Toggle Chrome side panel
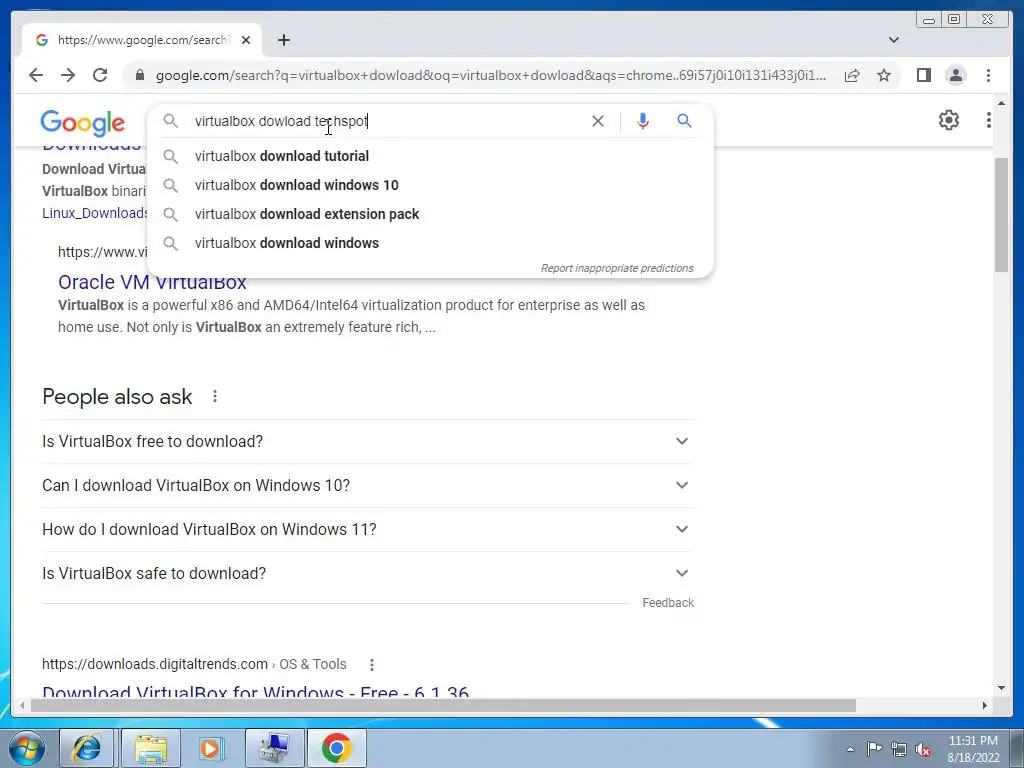 pos(923,75)
